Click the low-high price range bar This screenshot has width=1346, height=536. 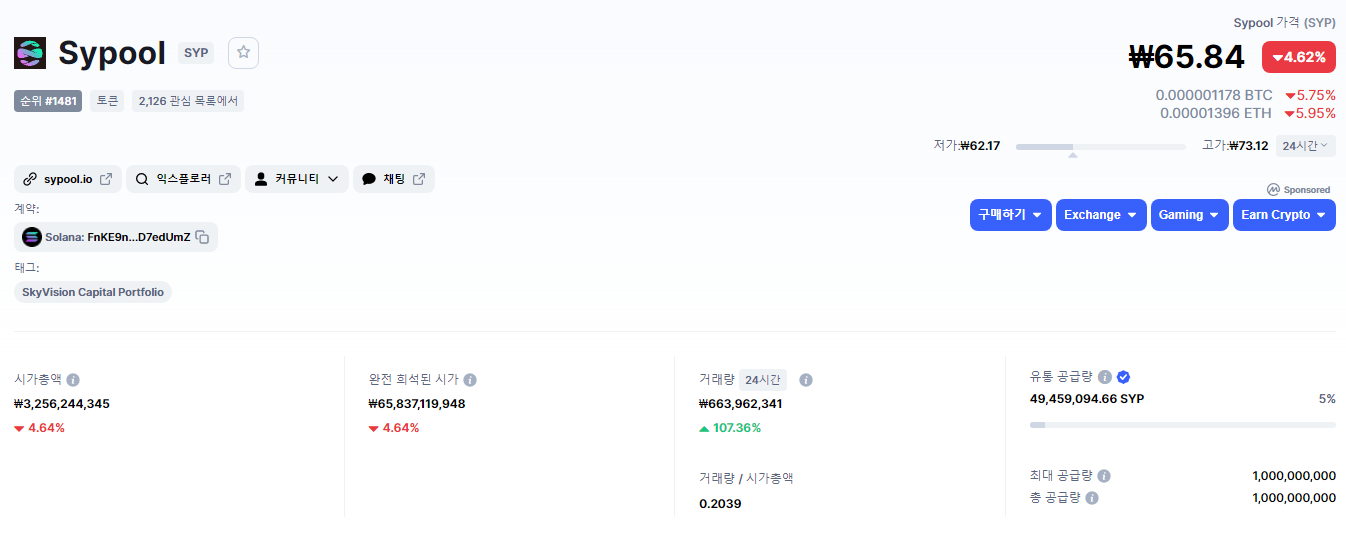click(1101, 147)
